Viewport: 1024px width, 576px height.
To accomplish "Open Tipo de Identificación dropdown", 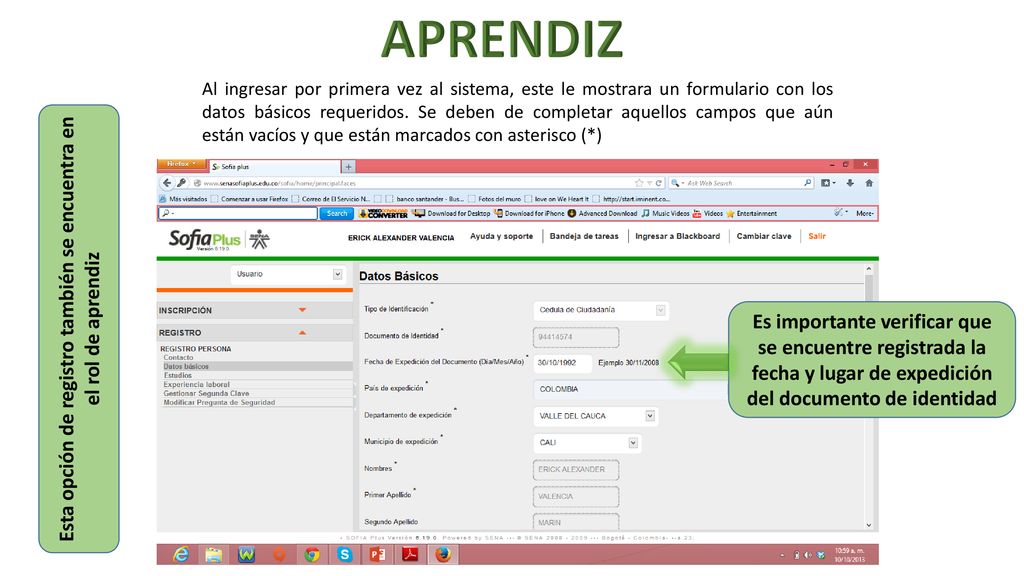I will pos(600,310).
